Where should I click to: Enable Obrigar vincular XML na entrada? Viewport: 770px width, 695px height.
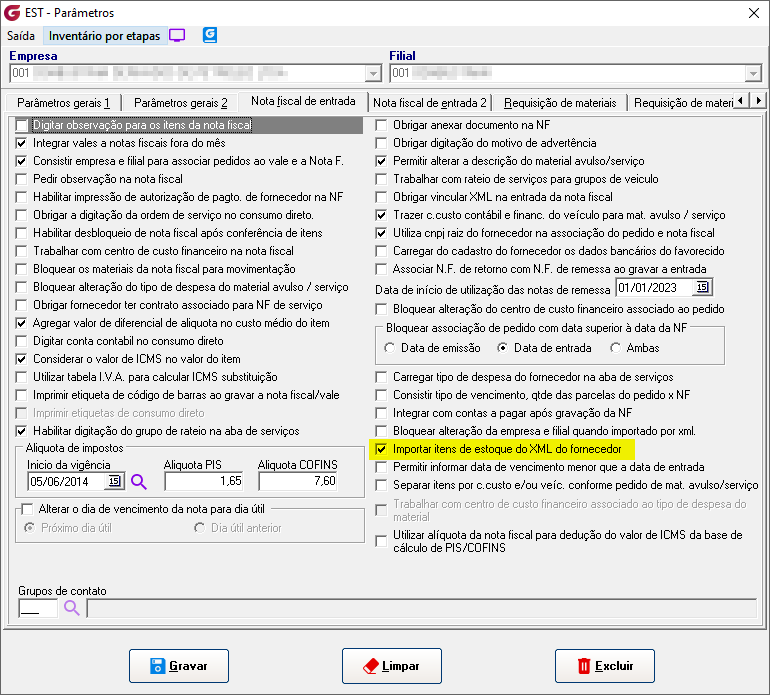coord(381,197)
